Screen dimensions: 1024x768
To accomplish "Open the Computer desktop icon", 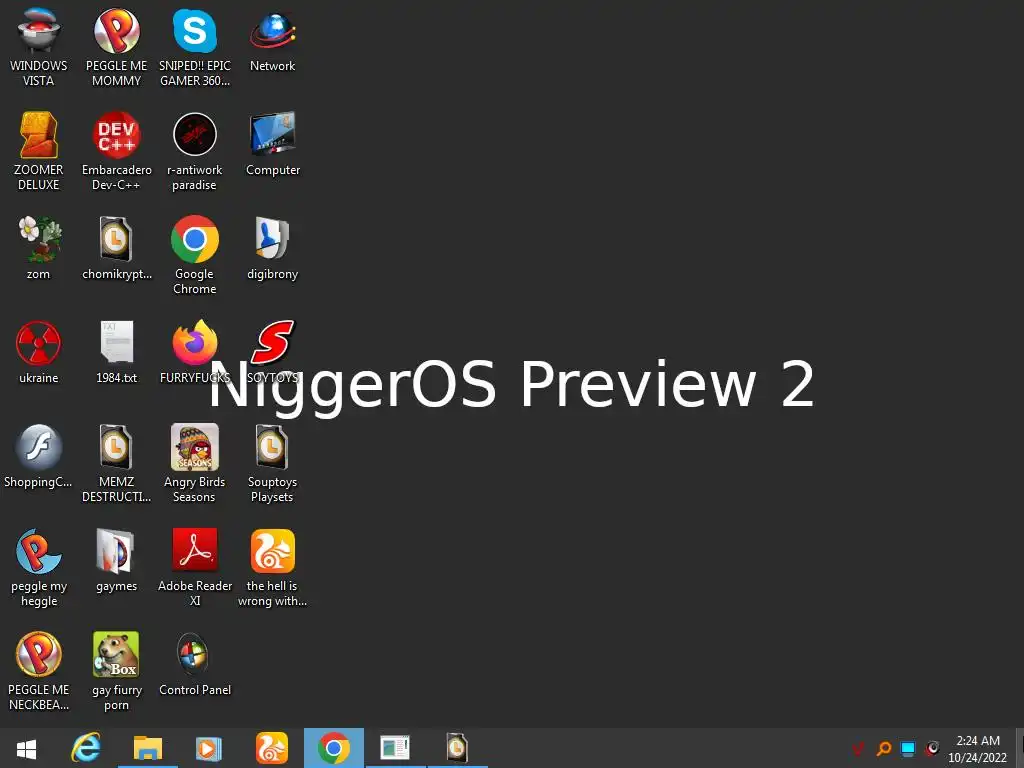I will pyautogui.click(x=272, y=144).
